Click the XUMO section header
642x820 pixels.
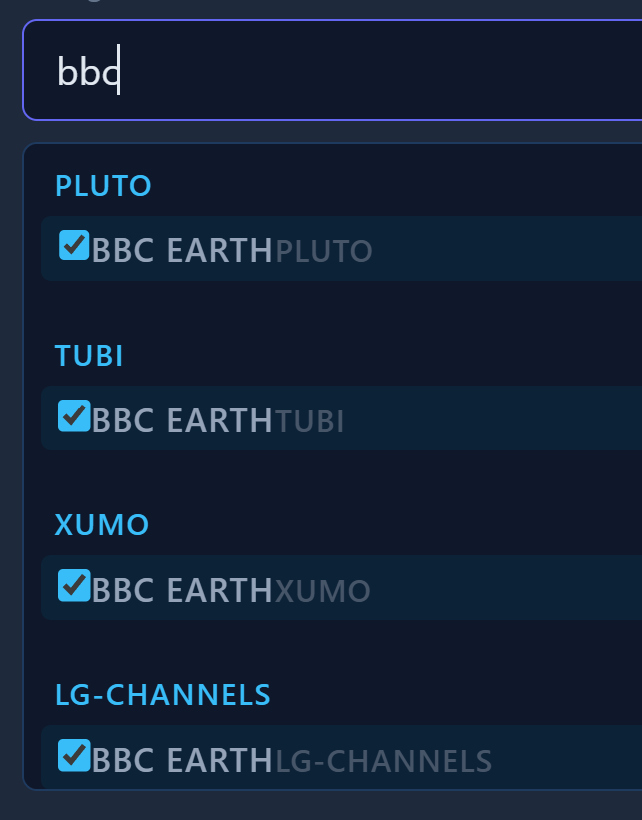[x=101, y=526]
